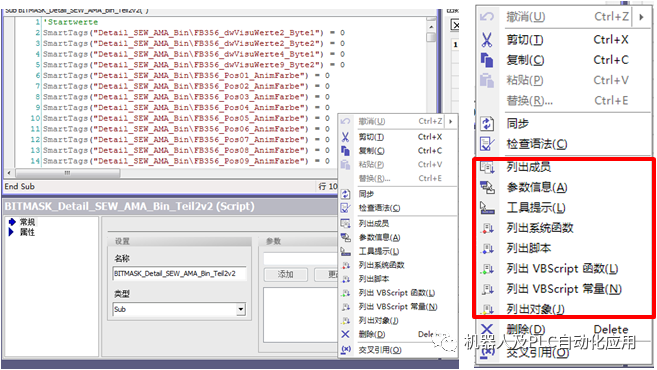The width and height of the screenshot is (657, 370).
Task: Click line 5 FB356_dwVisuWerte9_Byte2 code
Action: click(x=194, y=65)
